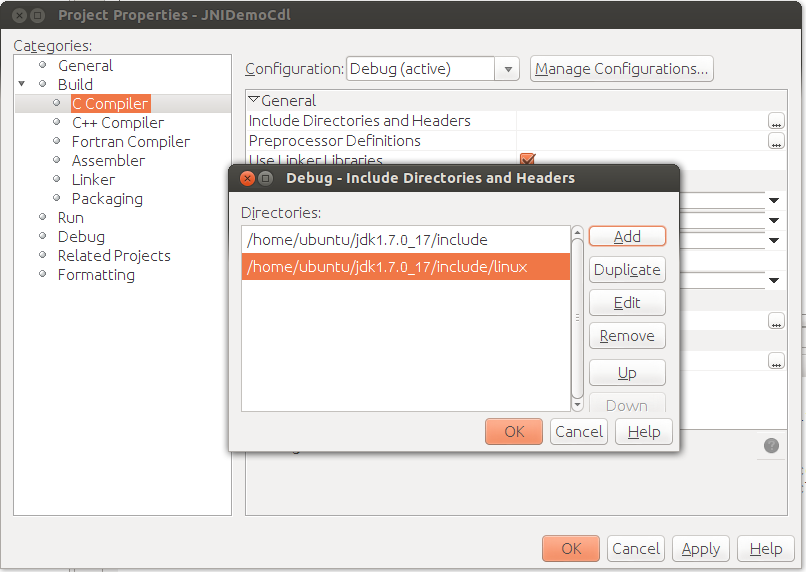
Task: Open the Configuration dropdown
Action: (508, 69)
